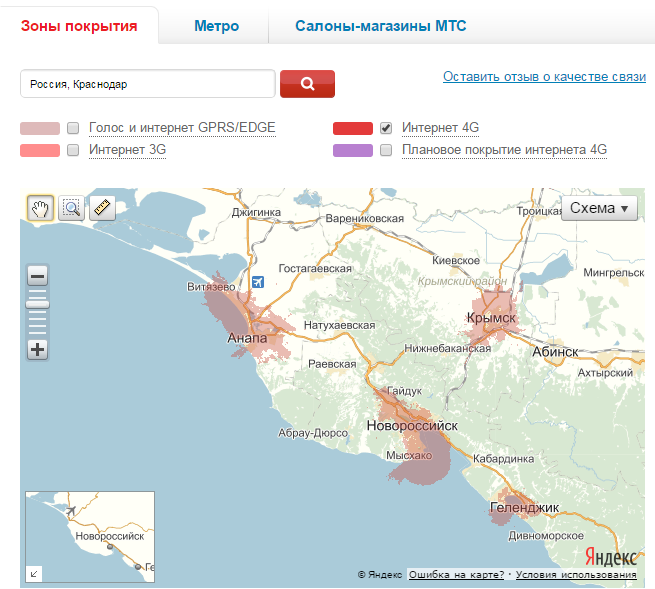The height and width of the screenshot is (589, 655).
Task: Enable the Интернет 3G checkbox
Action: 73,150
